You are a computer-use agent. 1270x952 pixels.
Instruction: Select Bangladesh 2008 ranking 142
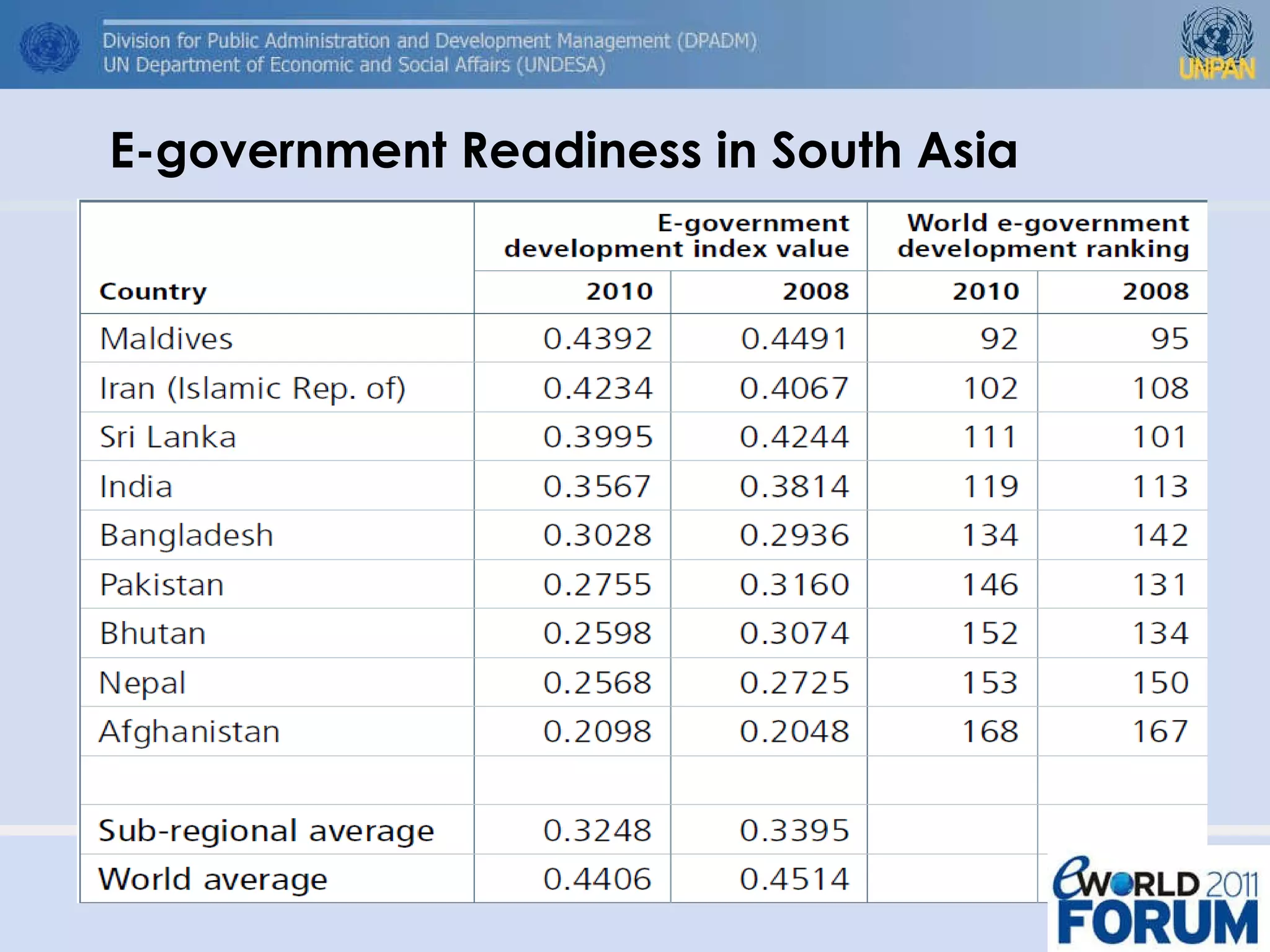[x=1161, y=535]
